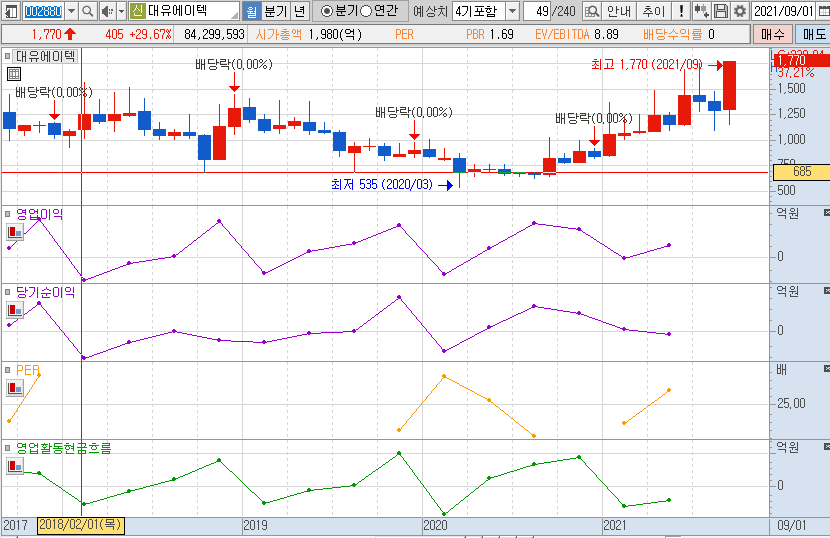The image size is (830, 538).
Task: Switch to the 년 period tab
Action: (x=300, y=11)
